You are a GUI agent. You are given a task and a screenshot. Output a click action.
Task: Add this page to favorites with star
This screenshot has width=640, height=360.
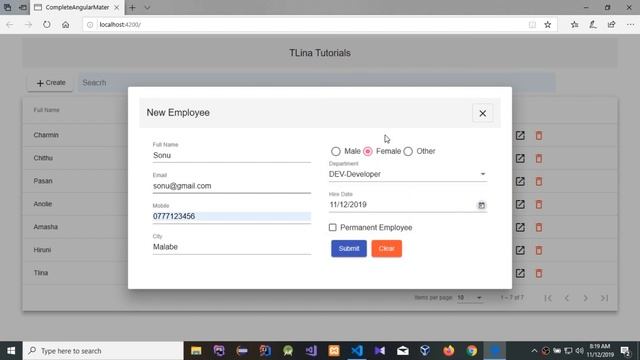click(x=548, y=24)
